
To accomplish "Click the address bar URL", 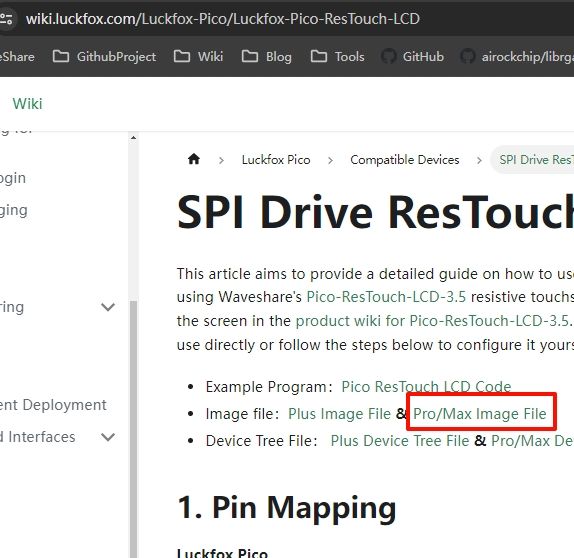I will pos(223,19).
